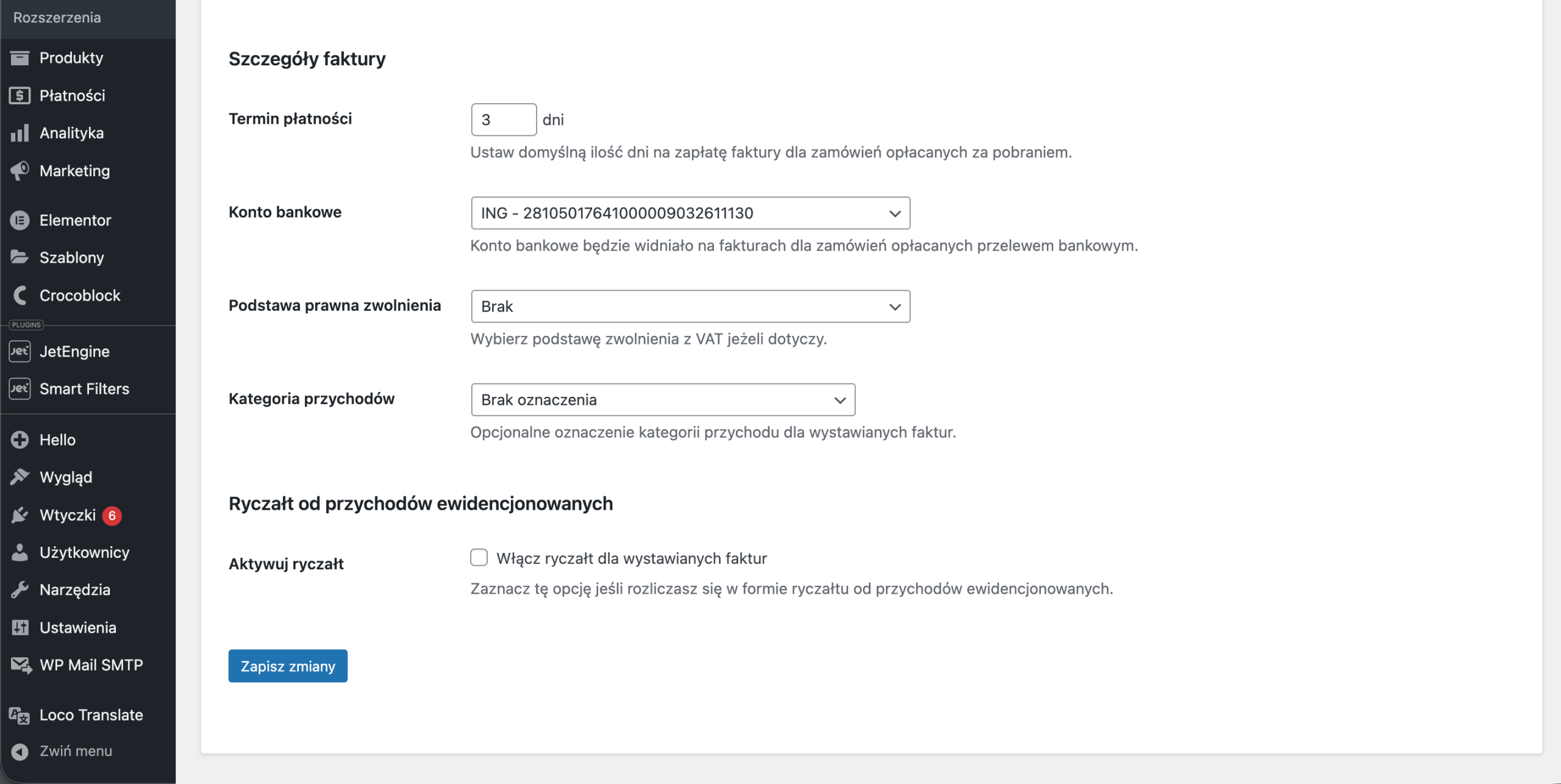Collapse the admin menu via Zwiń menu

pos(75,751)
